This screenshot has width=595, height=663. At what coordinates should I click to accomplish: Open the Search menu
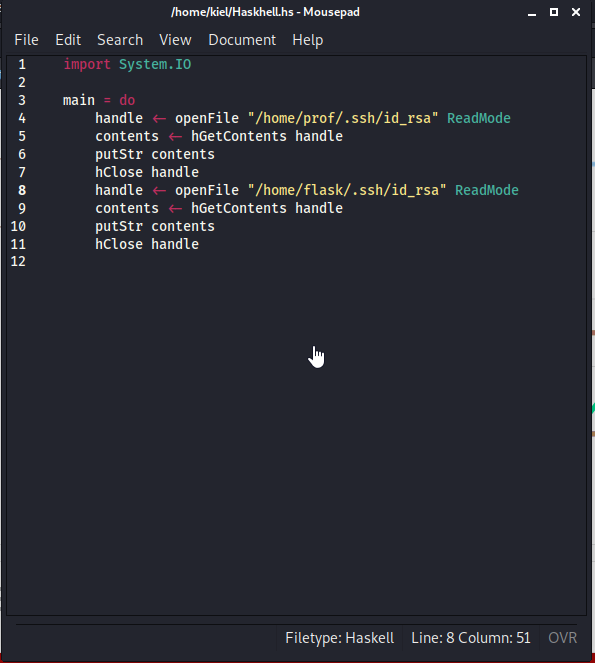(x=120, y=40)
